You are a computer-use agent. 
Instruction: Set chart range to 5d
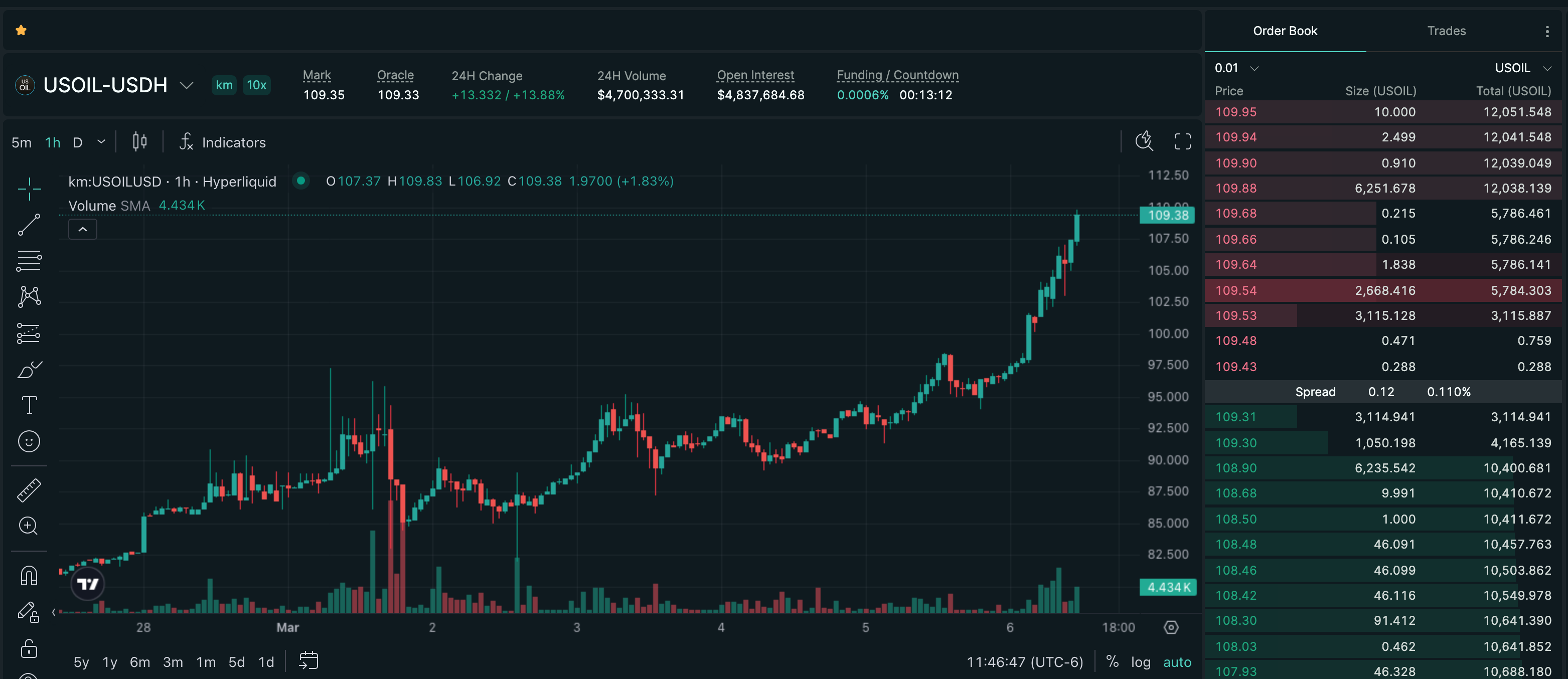point(236,662)
